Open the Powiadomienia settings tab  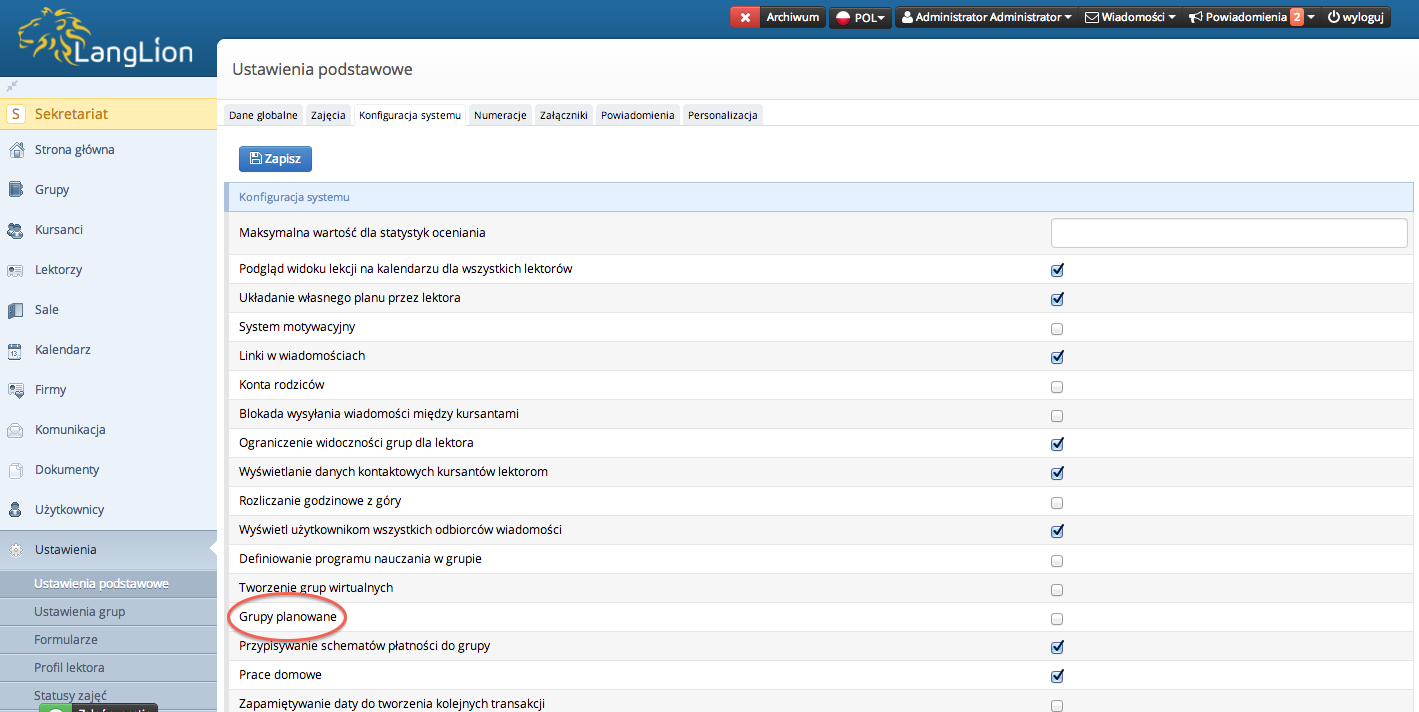pos(637,115)
